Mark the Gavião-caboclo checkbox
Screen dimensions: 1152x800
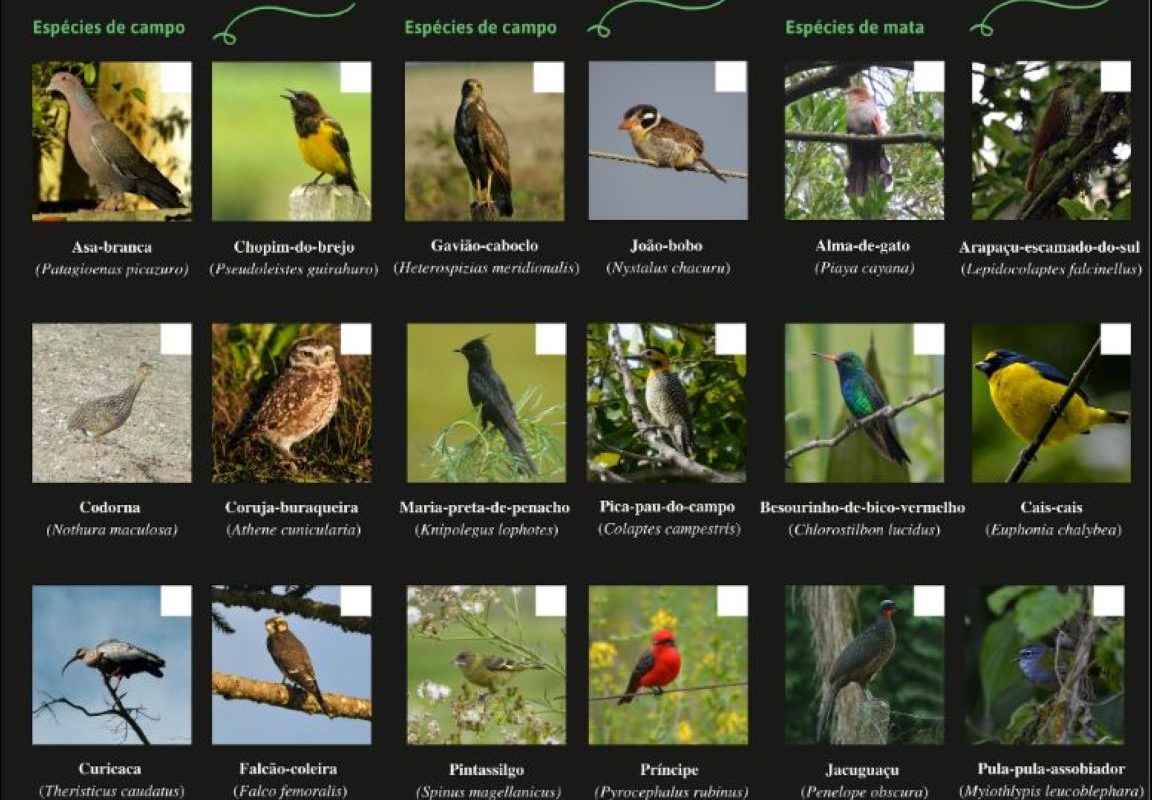click(x=549, y=77)
